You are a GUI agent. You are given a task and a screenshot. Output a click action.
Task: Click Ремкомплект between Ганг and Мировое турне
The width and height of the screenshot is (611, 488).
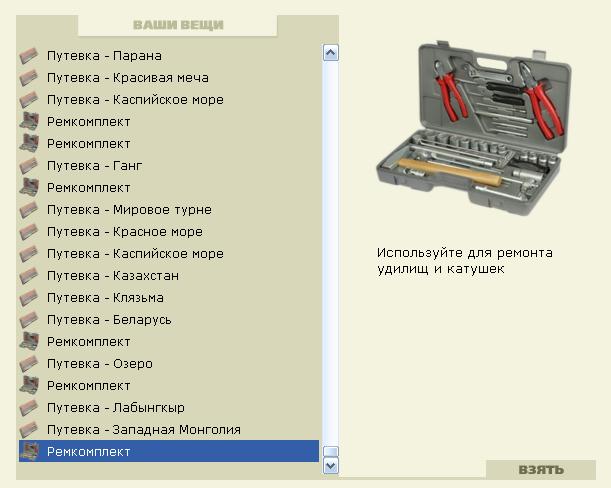tap(88, 188)
